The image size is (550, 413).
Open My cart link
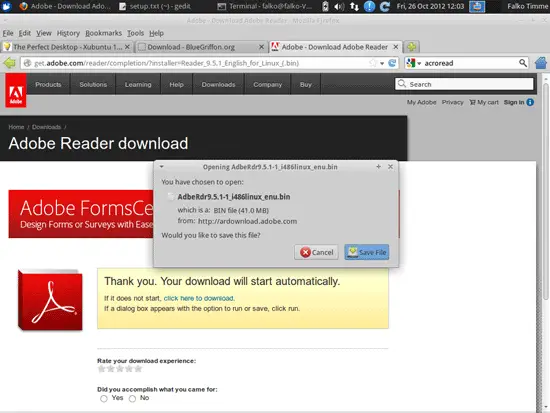pos(484,102)
